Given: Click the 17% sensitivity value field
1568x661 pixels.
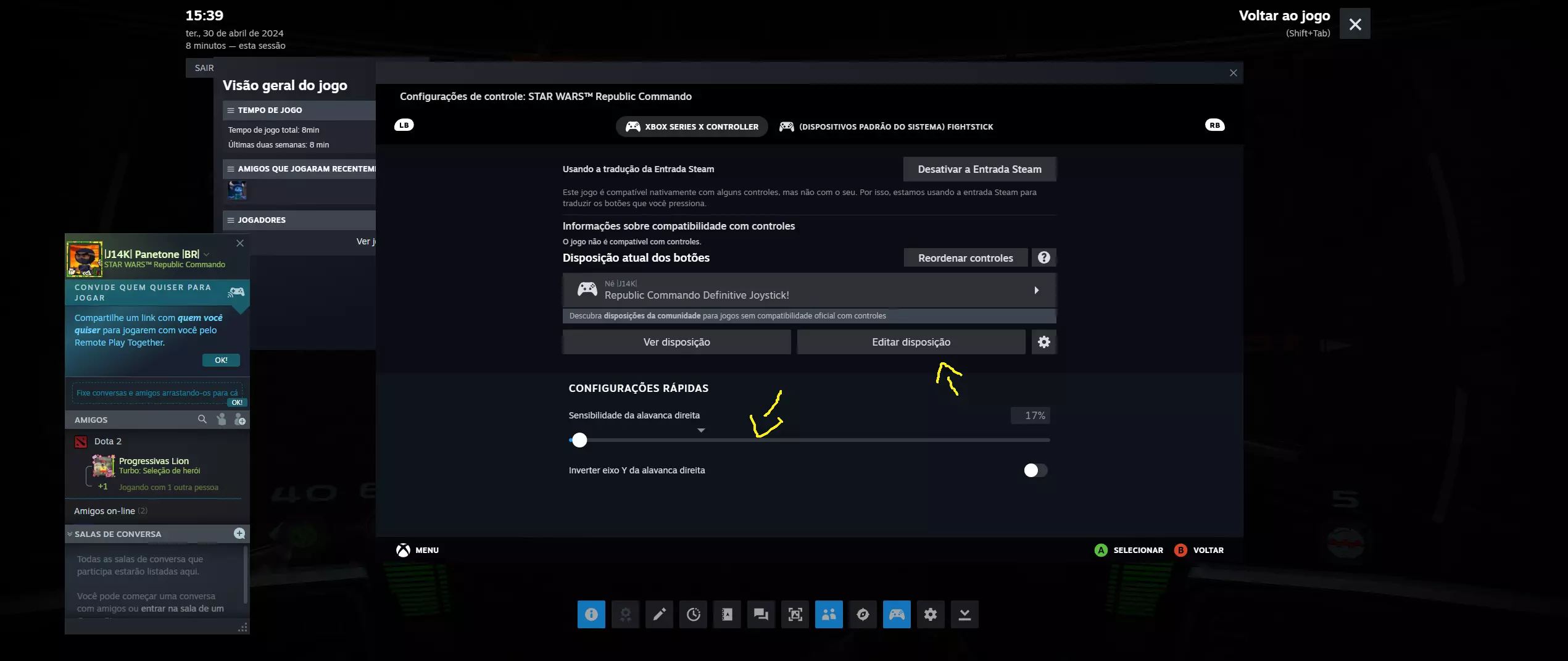Looking at the screenshot, I should [1030, 415].
